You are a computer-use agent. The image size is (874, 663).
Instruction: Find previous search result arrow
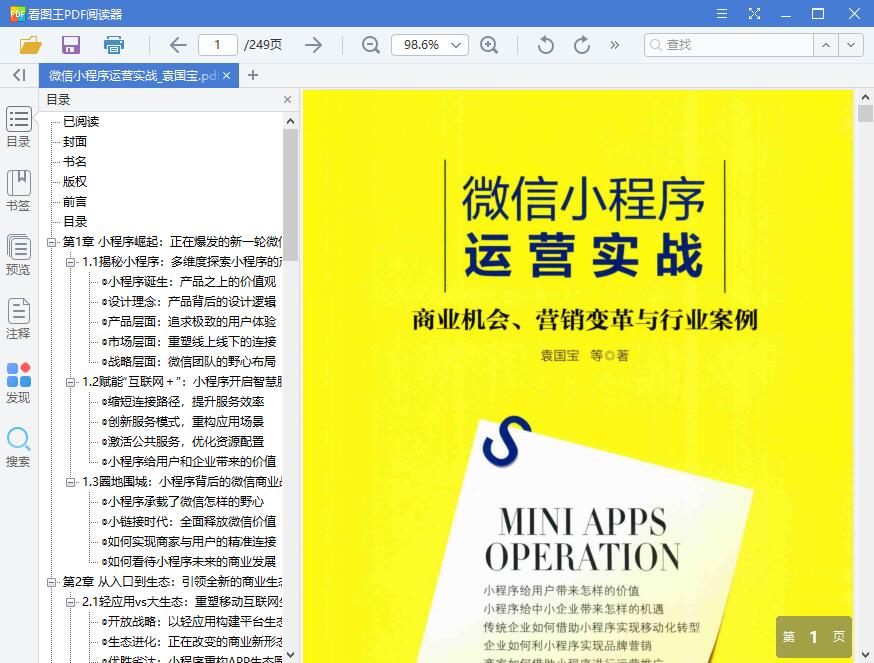tap(826, 45)
